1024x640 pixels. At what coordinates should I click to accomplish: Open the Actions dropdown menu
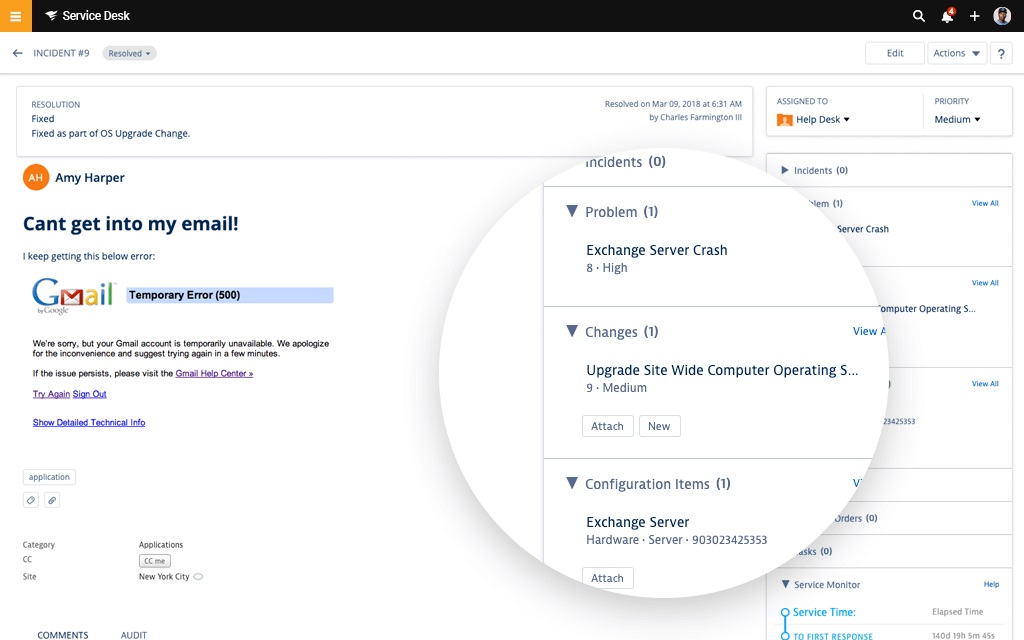point(957,54)
